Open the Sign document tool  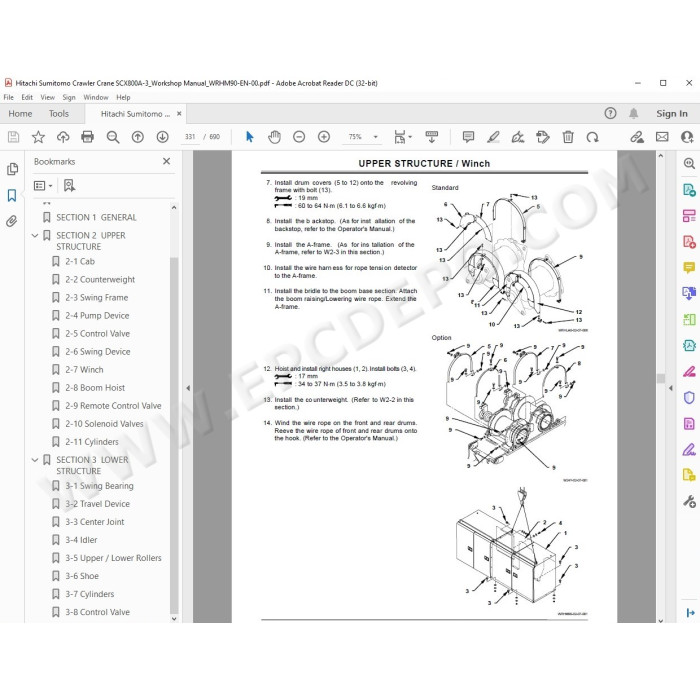pyautogui.click(x=518, y=137)
